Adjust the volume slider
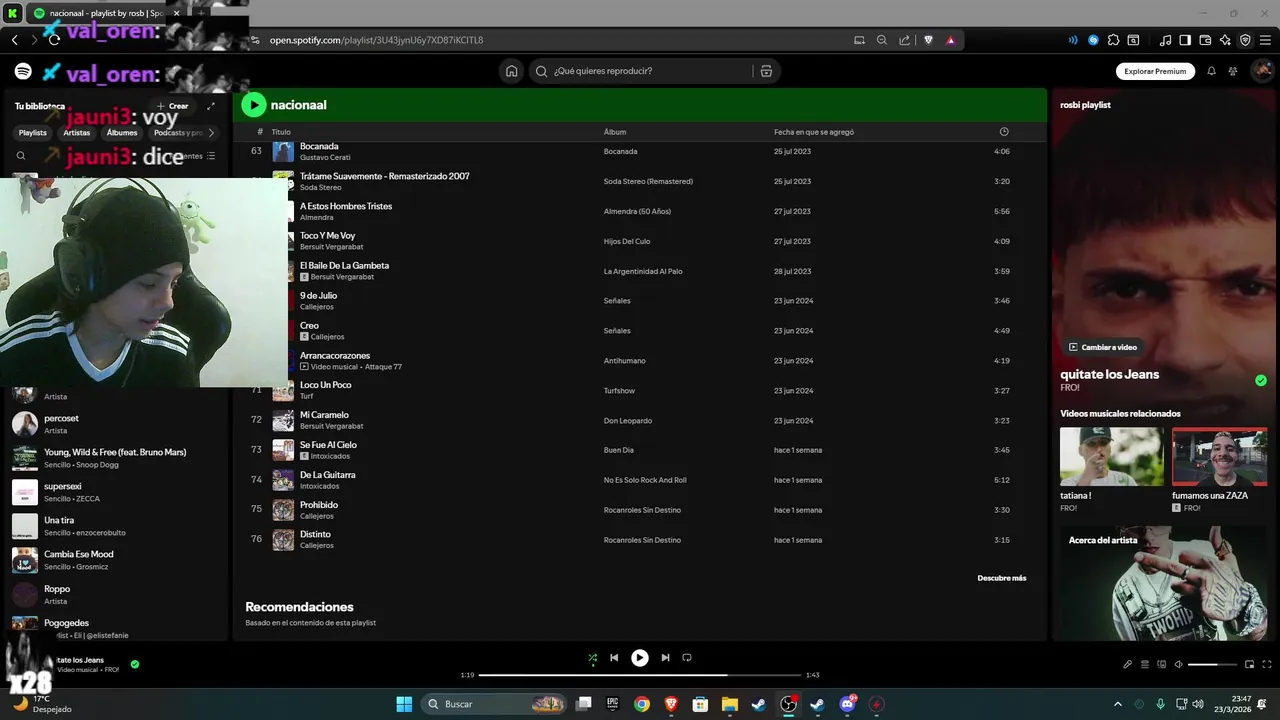Screen dimensions: 1280x720 (x=1211, y=665)
